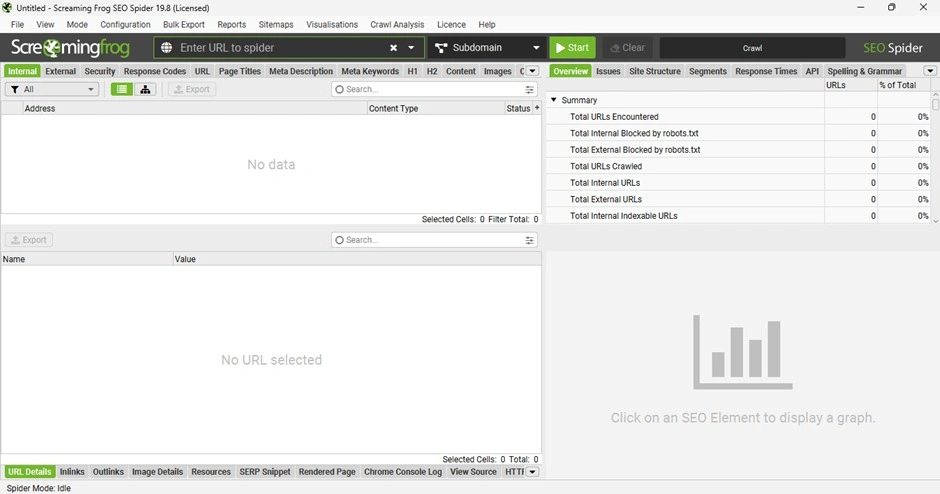Switch to the Site Structure tab
The height and width of the screenshot is (494, 940).
click(x=655, y=71)
